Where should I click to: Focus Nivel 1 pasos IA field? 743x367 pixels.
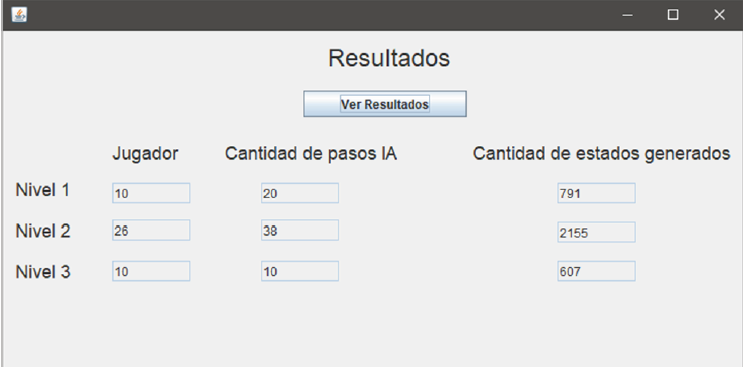(x=300, y=193)
